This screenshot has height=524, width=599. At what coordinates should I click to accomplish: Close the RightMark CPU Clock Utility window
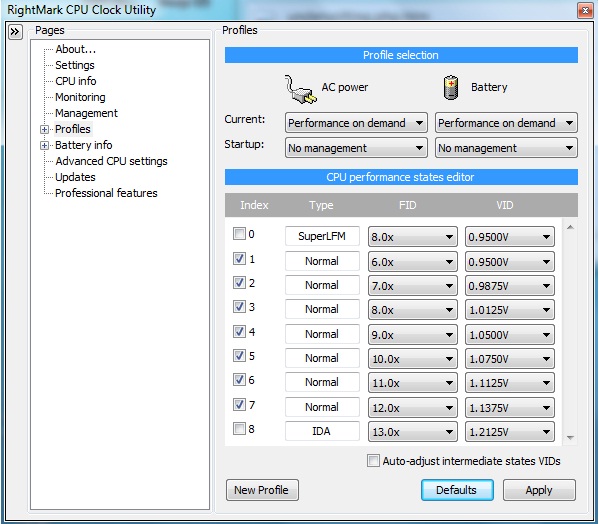point(584,10)
